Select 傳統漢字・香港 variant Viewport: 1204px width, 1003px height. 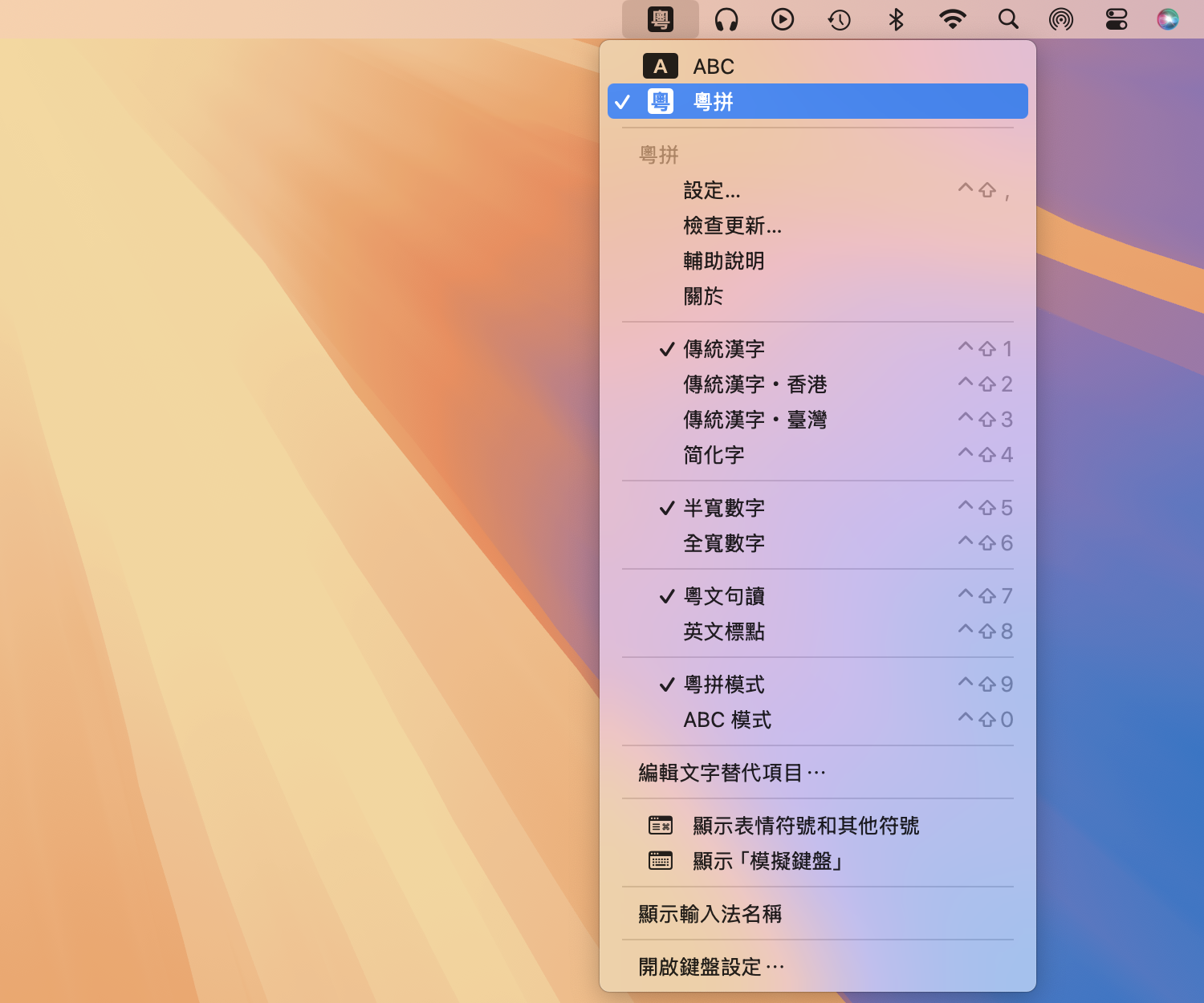click(754, 384)
